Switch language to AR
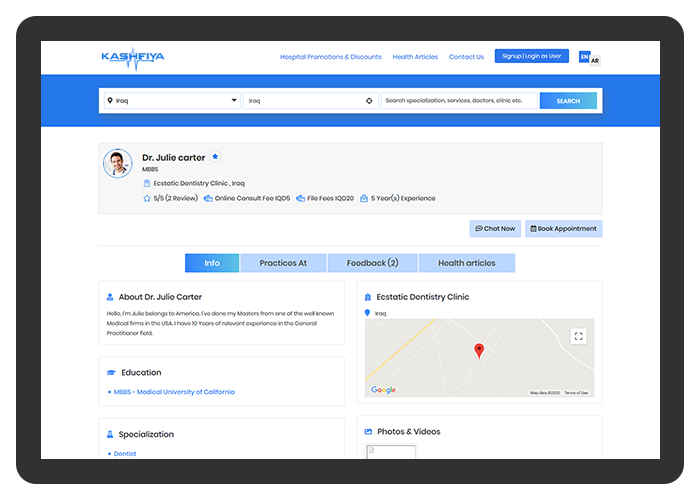The width and height of the screenshot is (700, 500). point(596,60)
